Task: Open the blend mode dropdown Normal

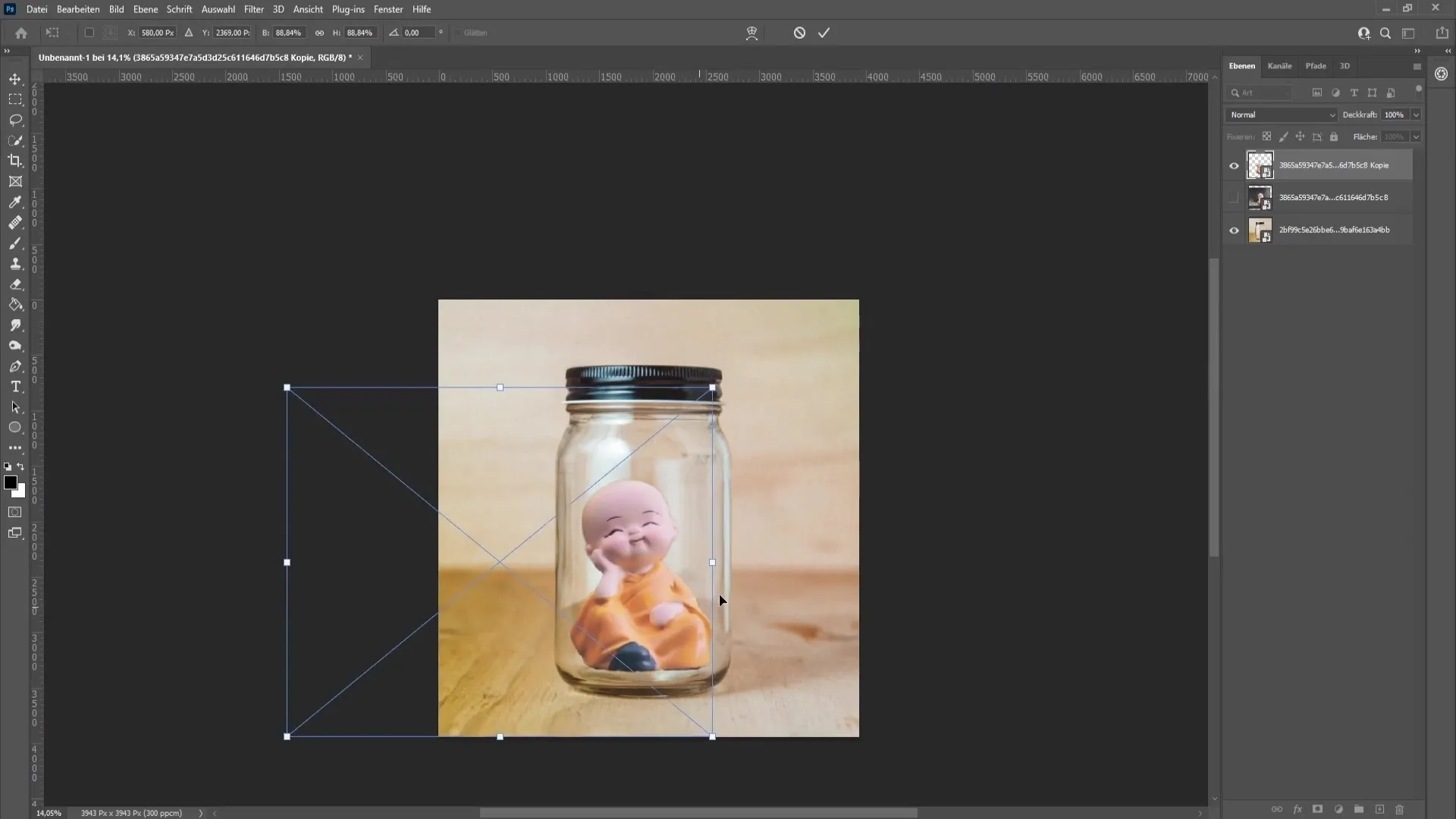Action: 1282,113
